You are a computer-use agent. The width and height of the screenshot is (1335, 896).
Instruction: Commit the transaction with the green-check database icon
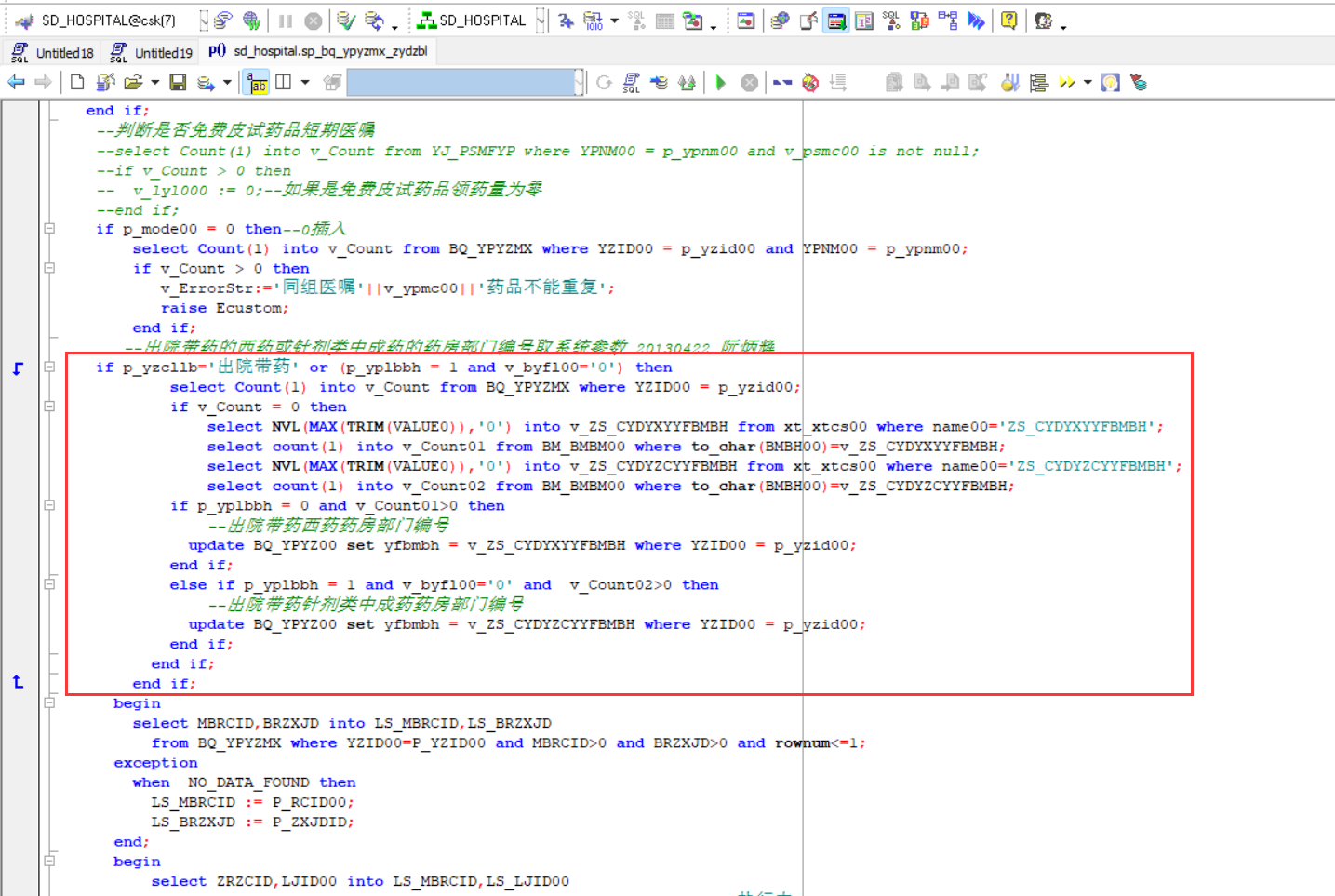click(345, 20)
